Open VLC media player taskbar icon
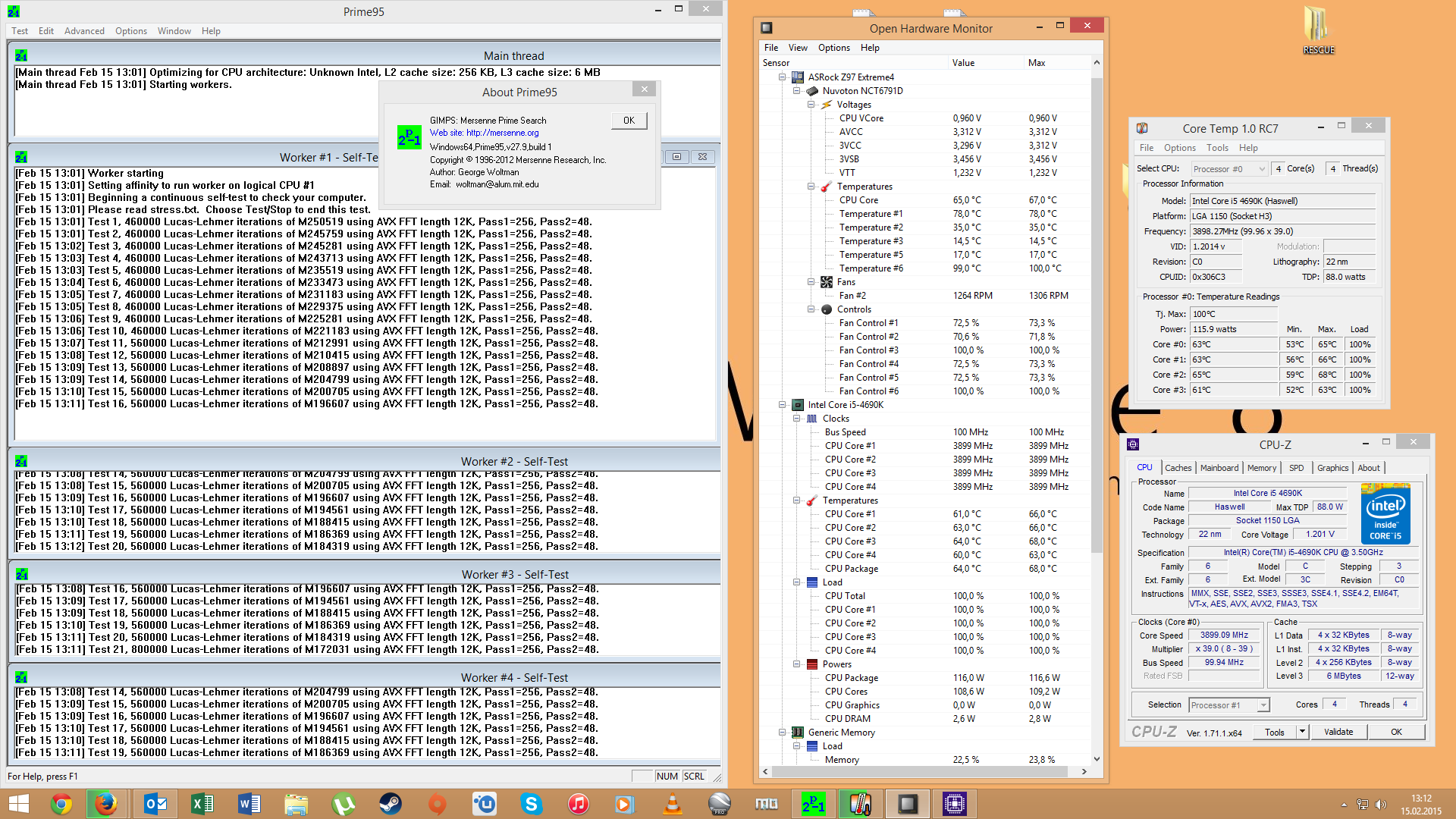This screenshot has width=1456, height=819. coord(672,803)
